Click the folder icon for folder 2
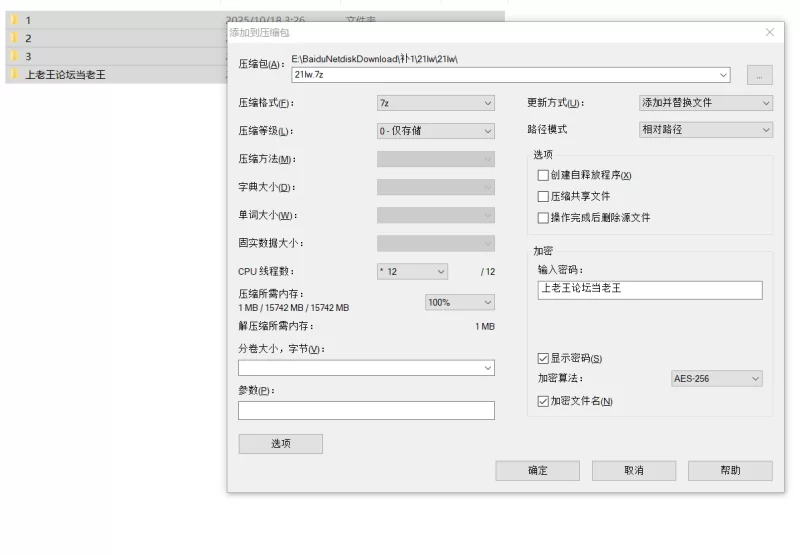 tap(15, 38)
